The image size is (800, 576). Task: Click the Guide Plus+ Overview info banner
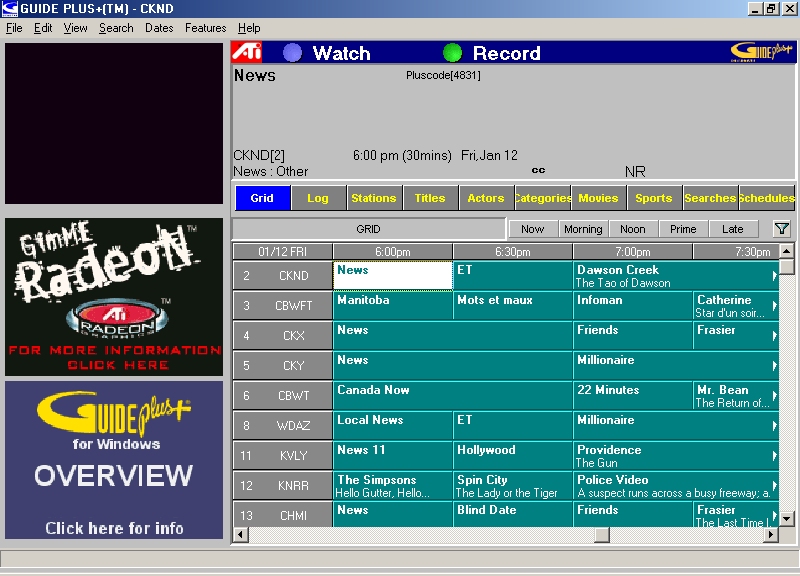114,460
